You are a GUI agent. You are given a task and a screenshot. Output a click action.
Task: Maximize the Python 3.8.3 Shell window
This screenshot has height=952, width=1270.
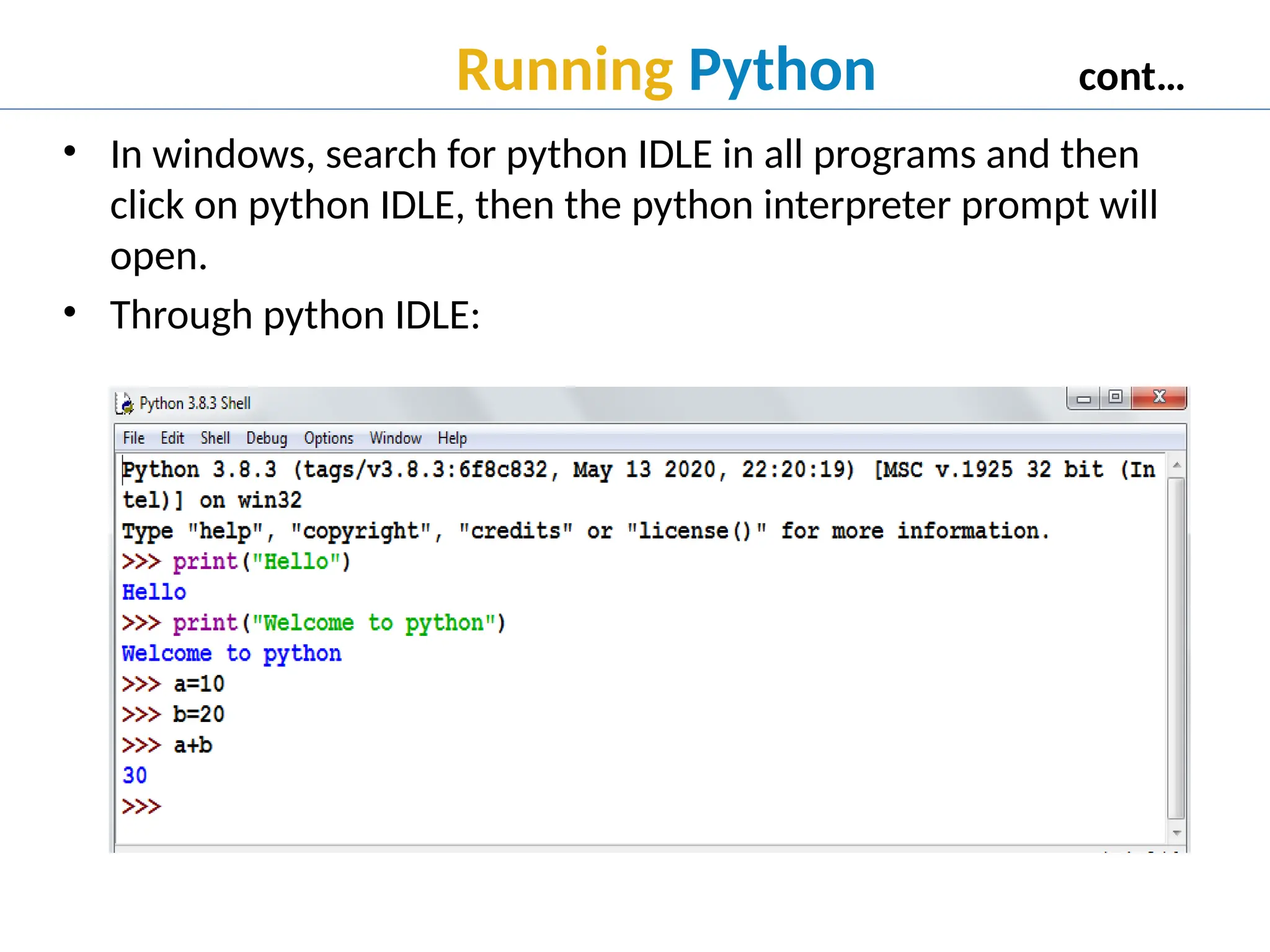(1115, 397)
